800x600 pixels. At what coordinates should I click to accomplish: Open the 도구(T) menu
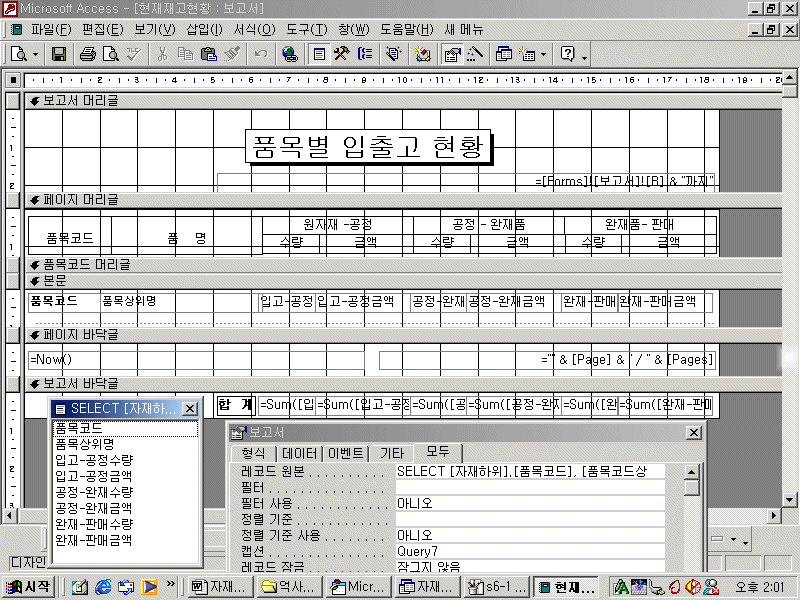(x=306, y=30)
